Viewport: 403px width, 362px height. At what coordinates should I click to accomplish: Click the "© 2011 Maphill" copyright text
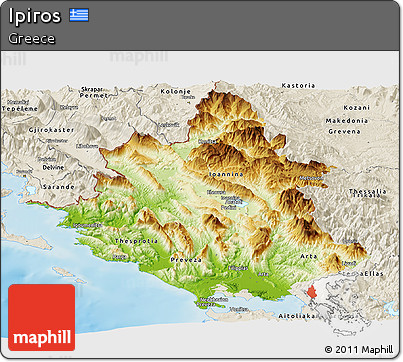pos(359,349)
